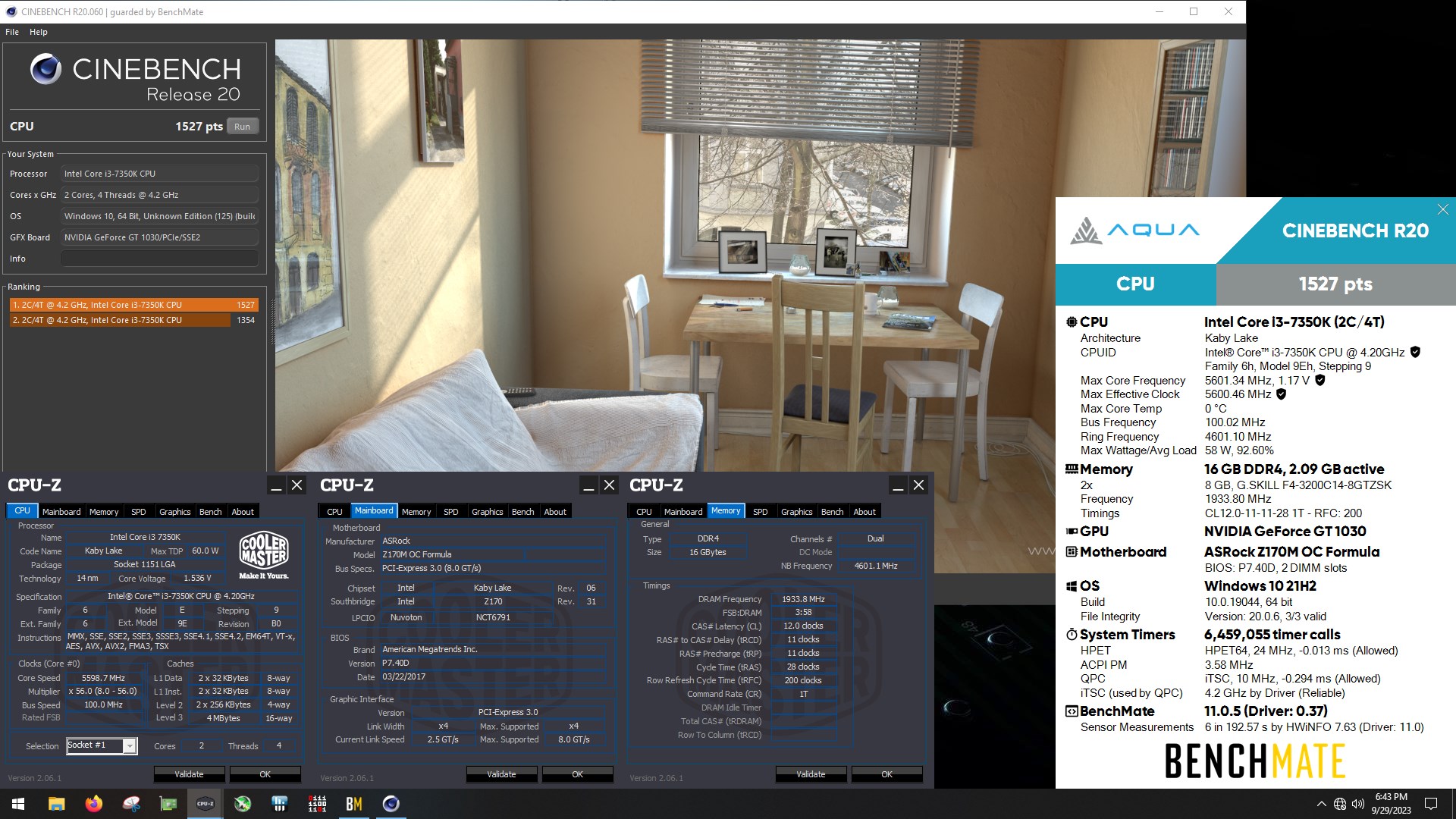The image size is (1456, 819).
Task: Minimize the CPU-Z Mainboard window
Action: pyautogui.click(x=588, y=485)
